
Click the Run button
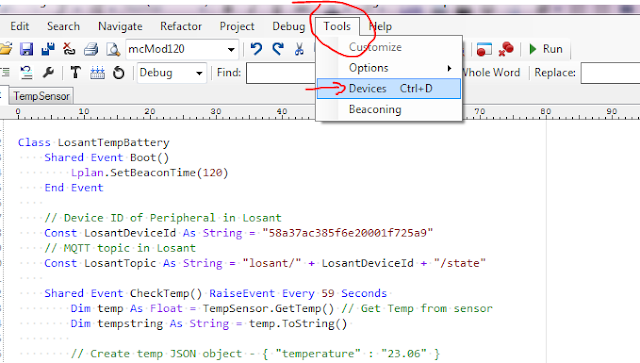(546, 49)
